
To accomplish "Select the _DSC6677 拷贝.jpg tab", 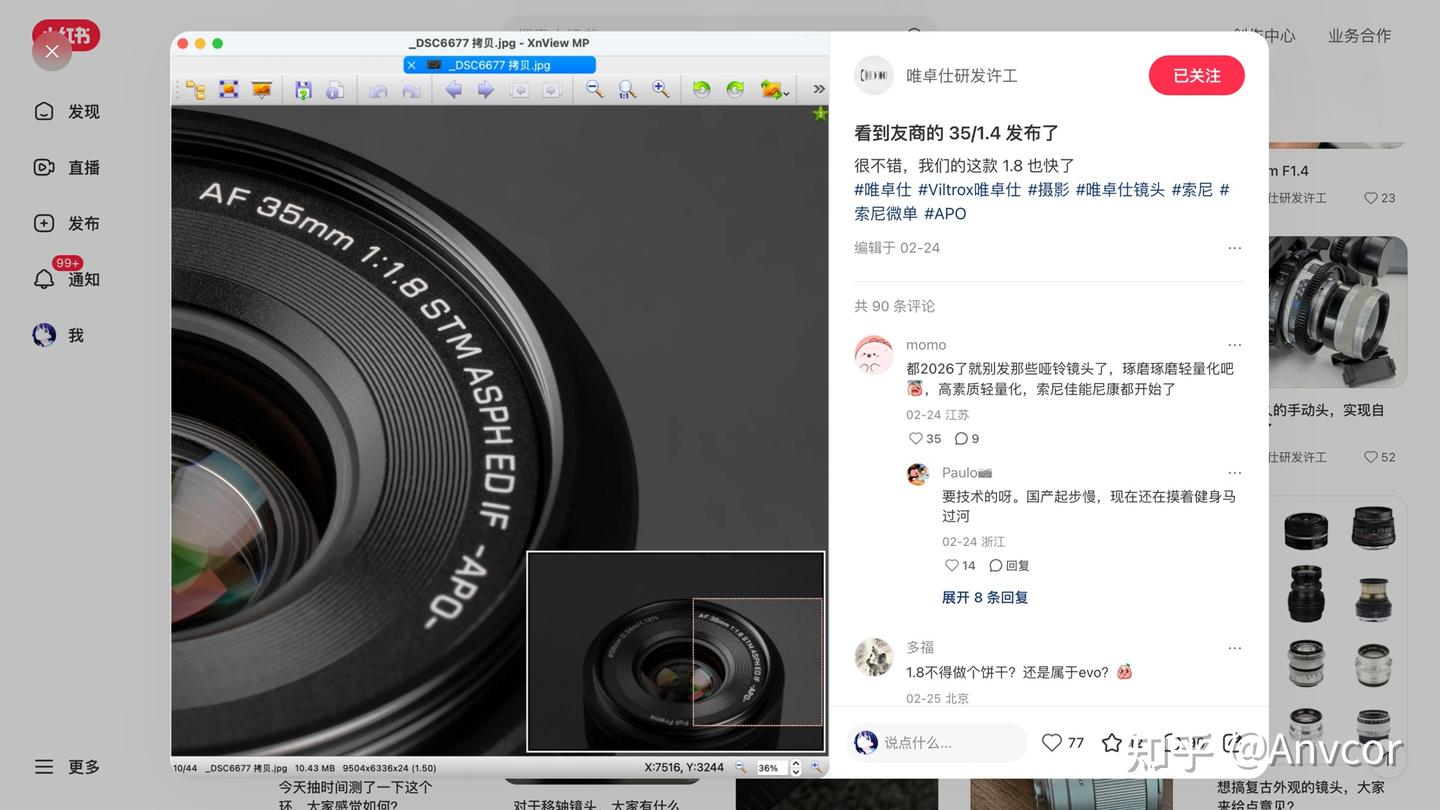I will [500, 65].
